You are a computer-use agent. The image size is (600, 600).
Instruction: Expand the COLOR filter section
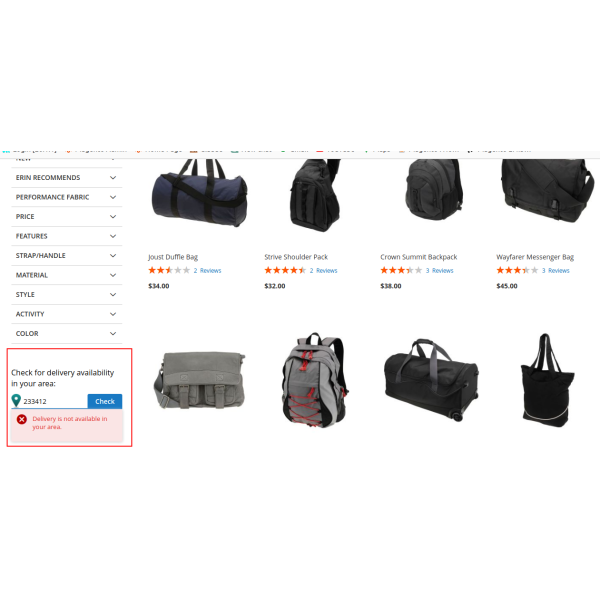[67, 334]
